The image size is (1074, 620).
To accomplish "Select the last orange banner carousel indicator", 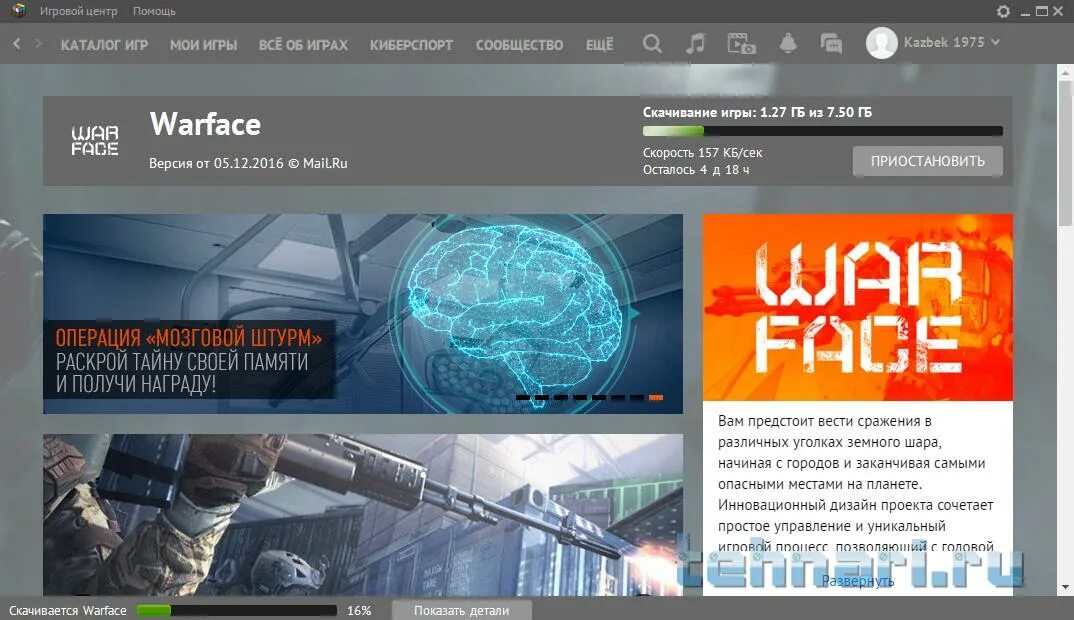I will click(655, 397).
